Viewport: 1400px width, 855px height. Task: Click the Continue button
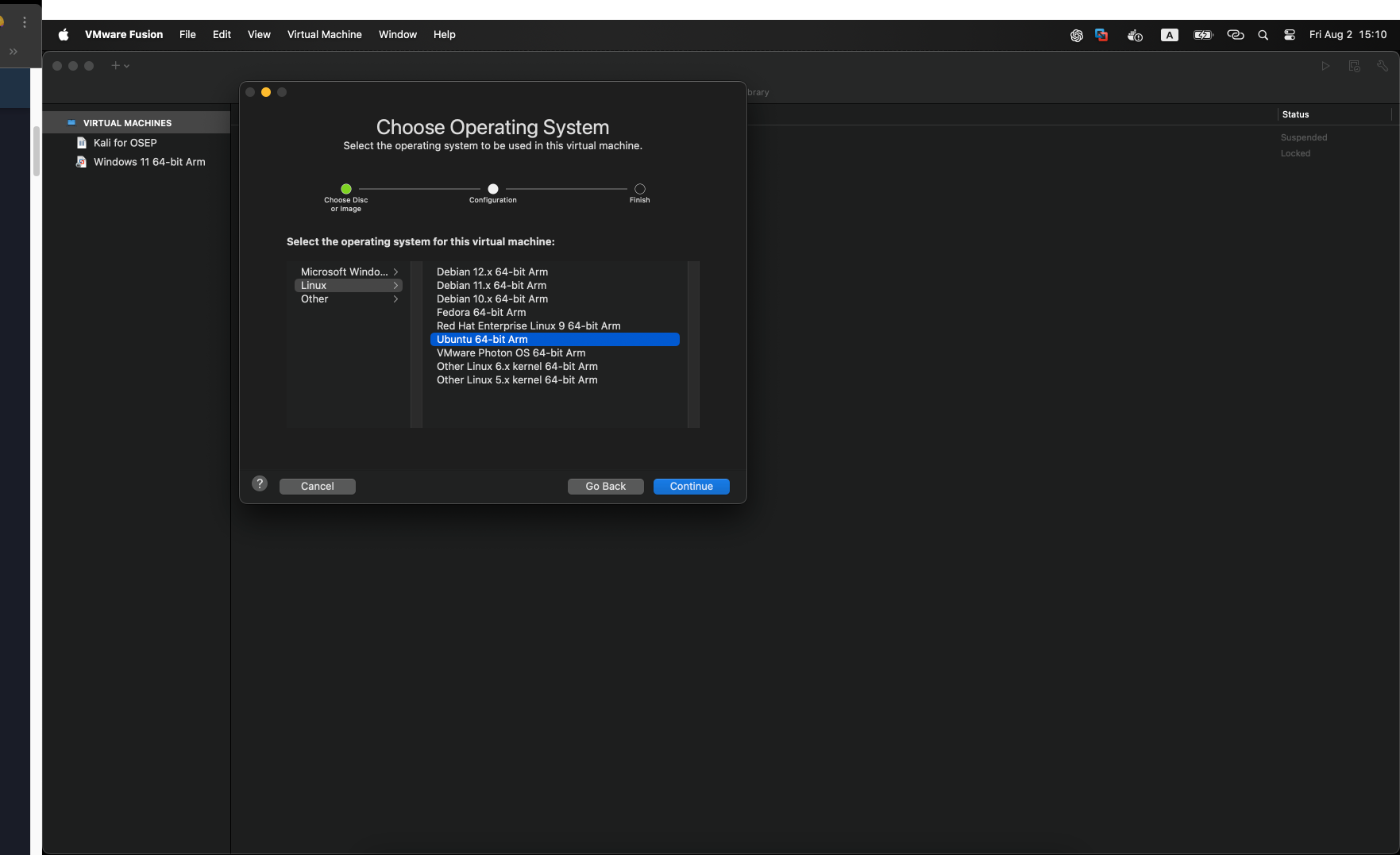692,487
